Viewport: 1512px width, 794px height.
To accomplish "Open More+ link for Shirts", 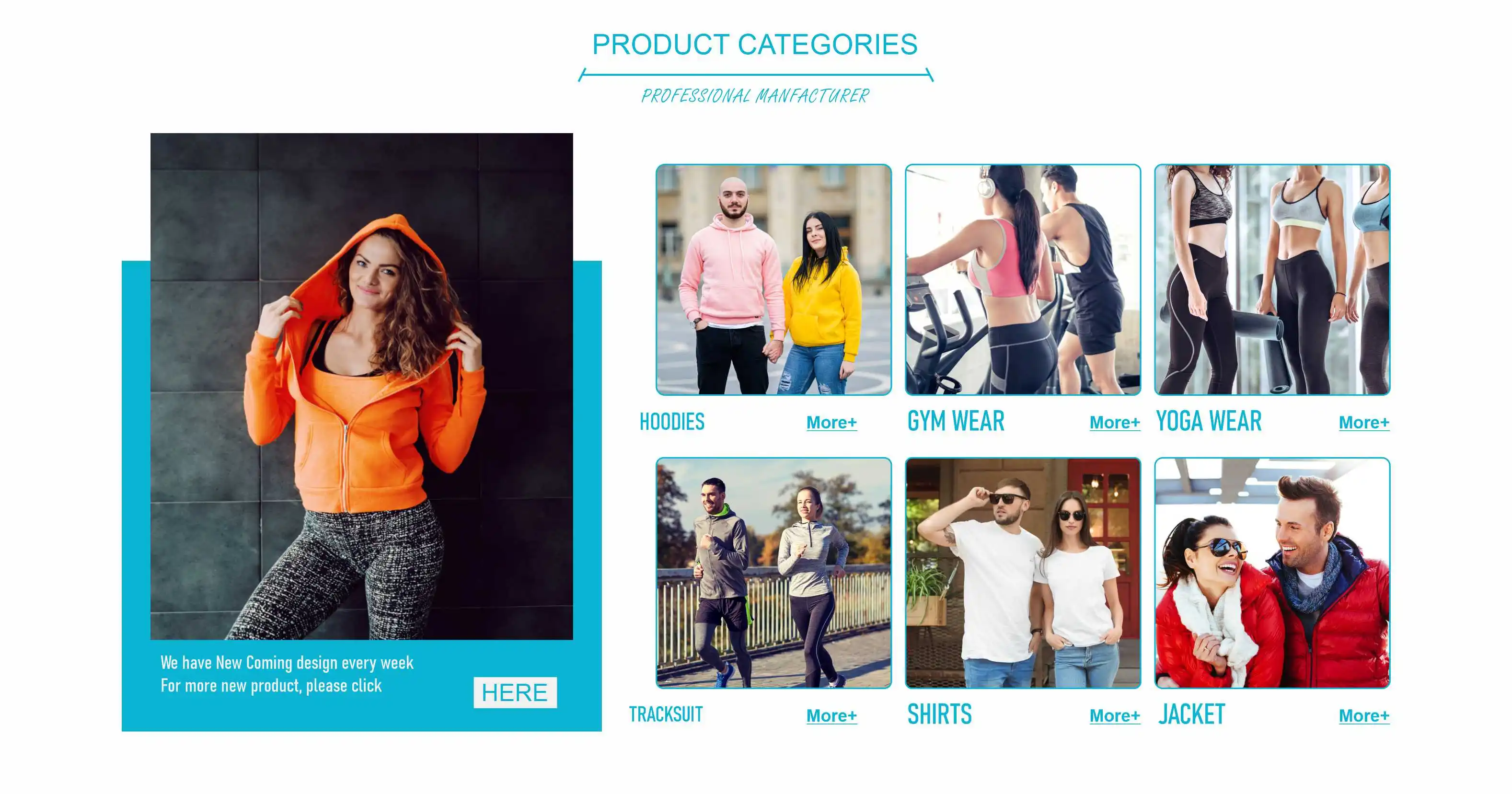I will tap(1115, 716).
